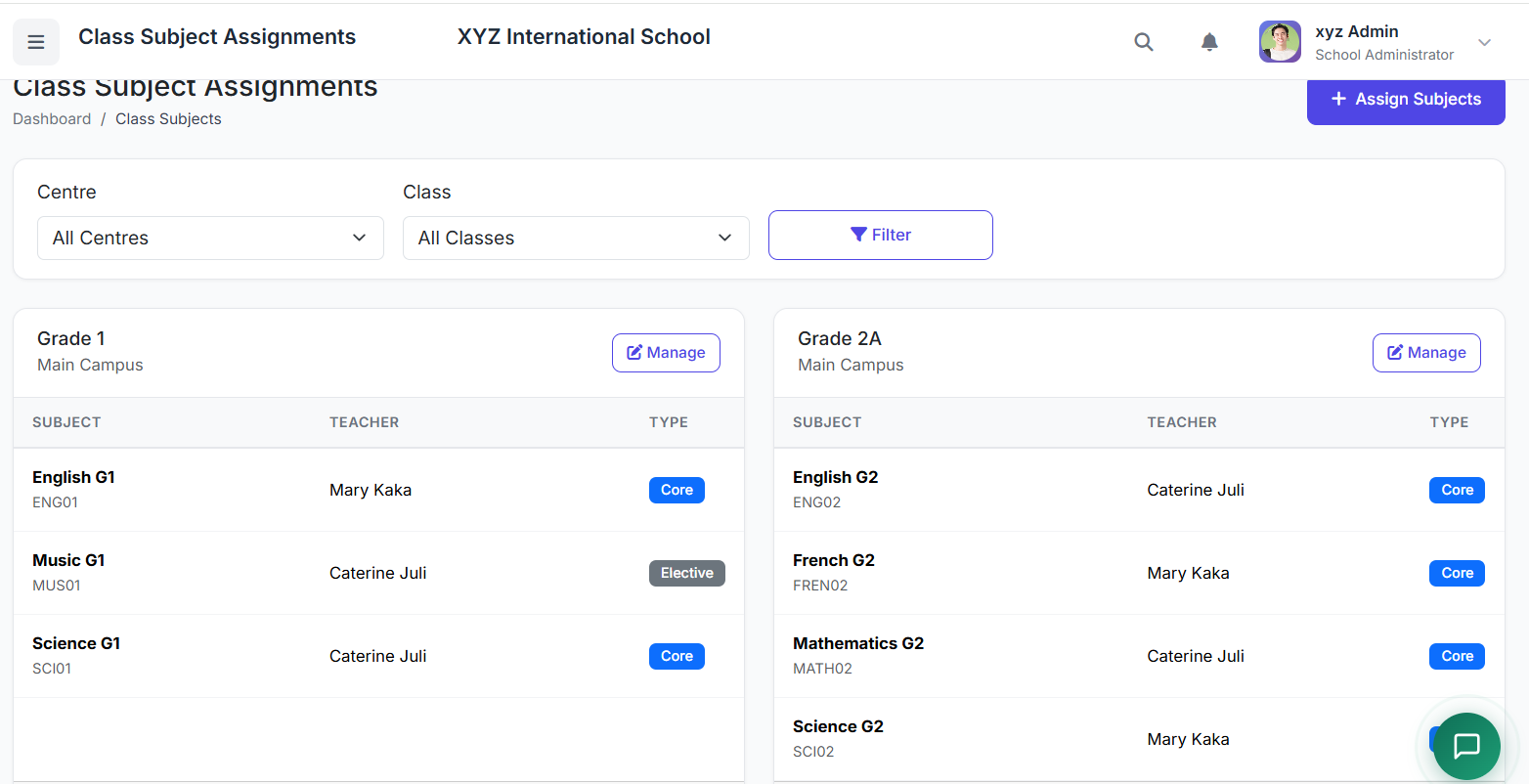Click the Core badge for Mathematics G2
This screenshot has width=1529, height=784.
click(1457, 656)
